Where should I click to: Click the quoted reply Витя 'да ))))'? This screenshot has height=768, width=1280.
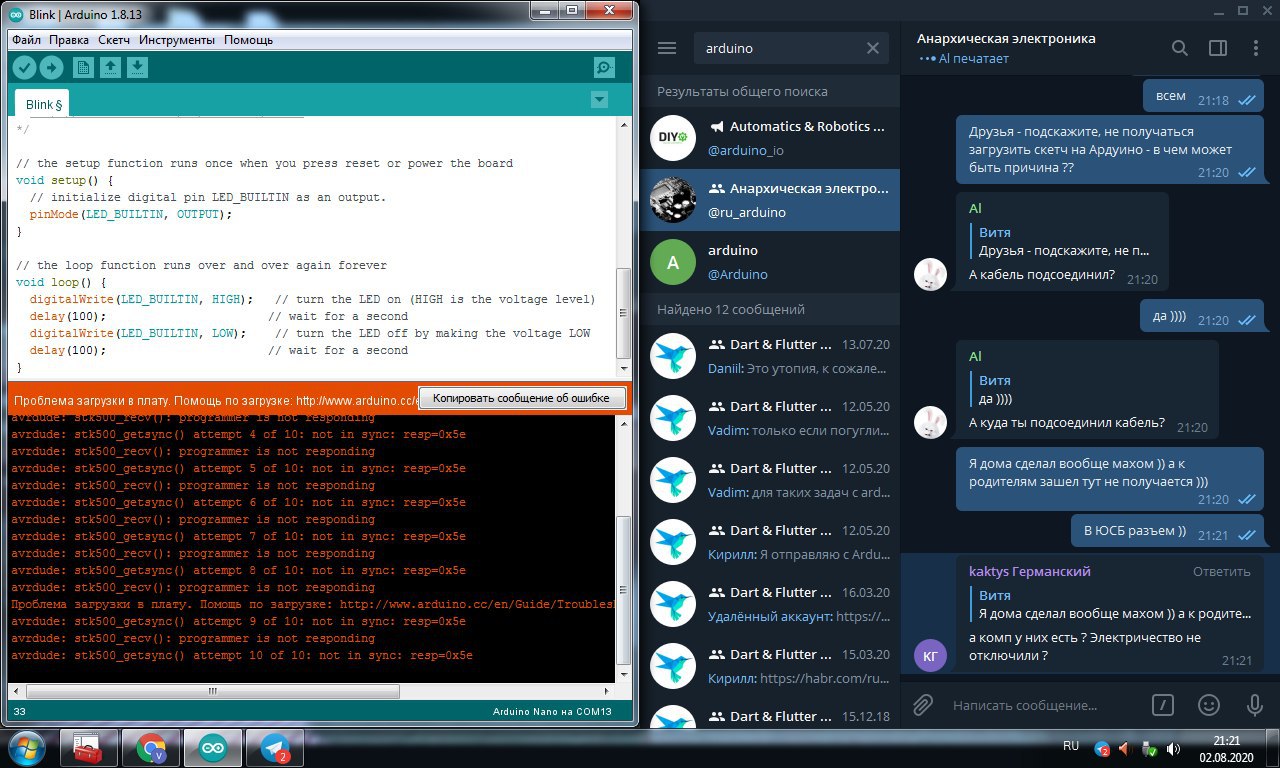point(1088,389)
